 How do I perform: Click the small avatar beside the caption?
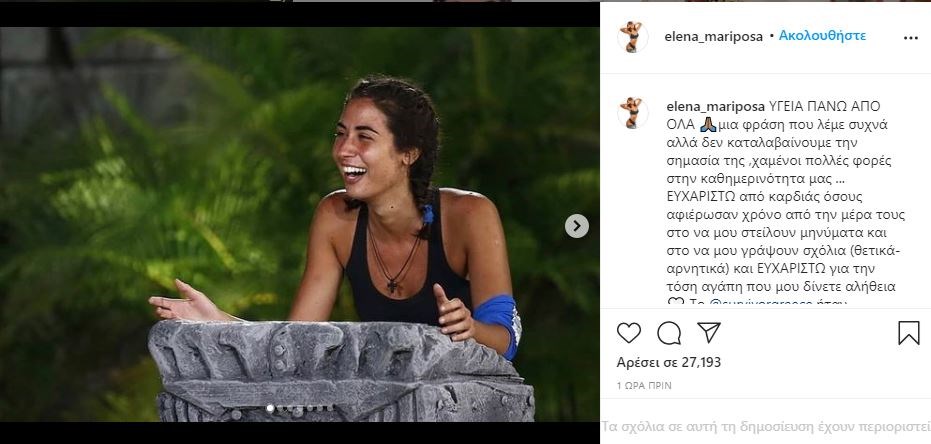pos(633,112)
